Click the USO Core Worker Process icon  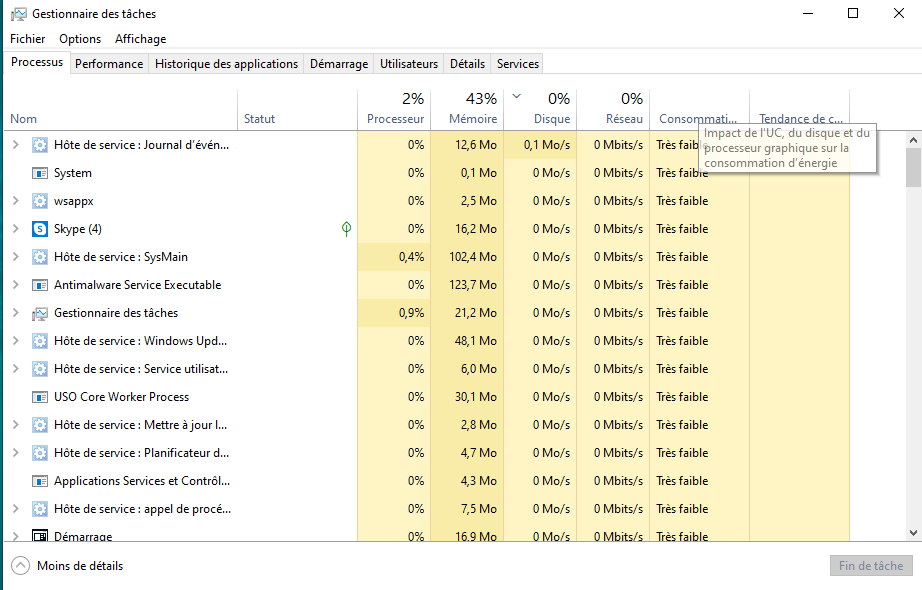[40, 397]
